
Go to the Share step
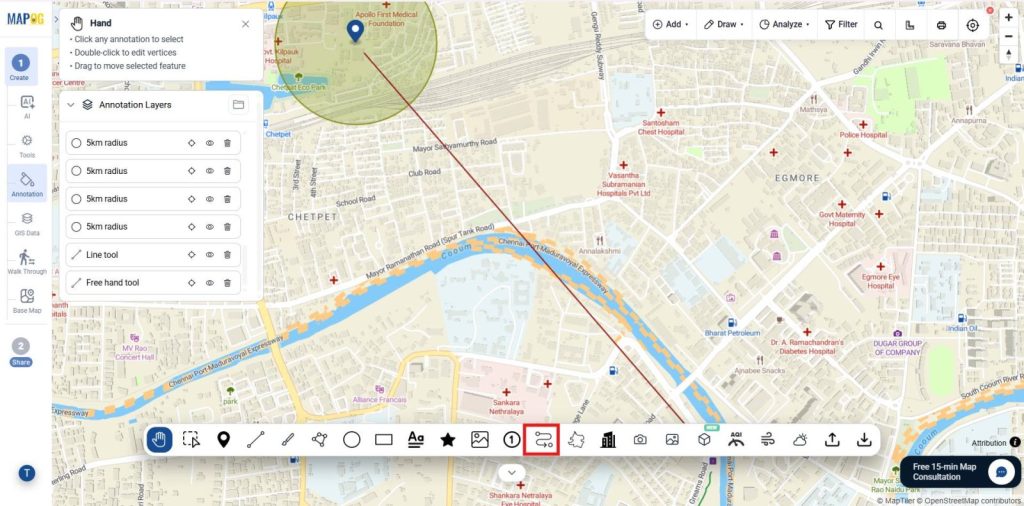coord(21,352)
